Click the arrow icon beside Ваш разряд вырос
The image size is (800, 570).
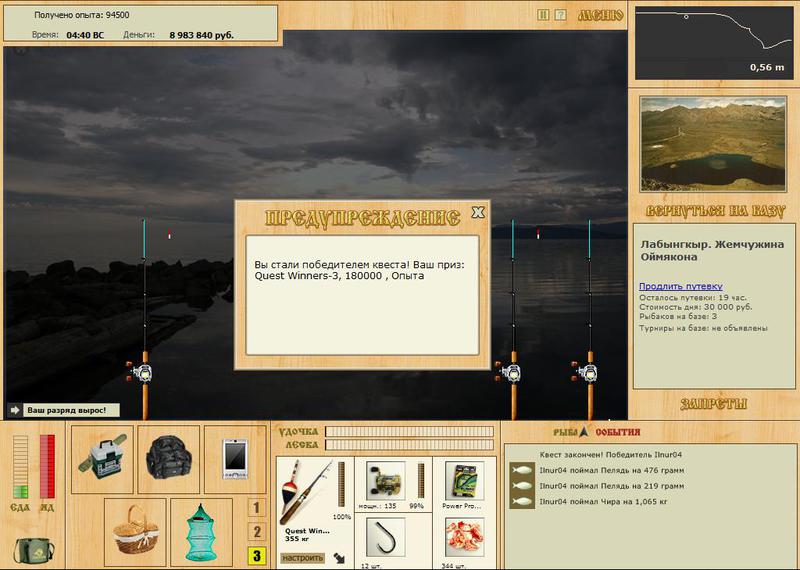coord(15,410)
